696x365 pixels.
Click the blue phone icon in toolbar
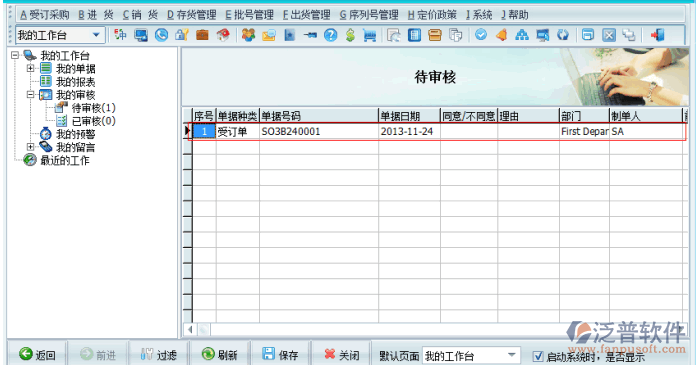tap(162, 35)
